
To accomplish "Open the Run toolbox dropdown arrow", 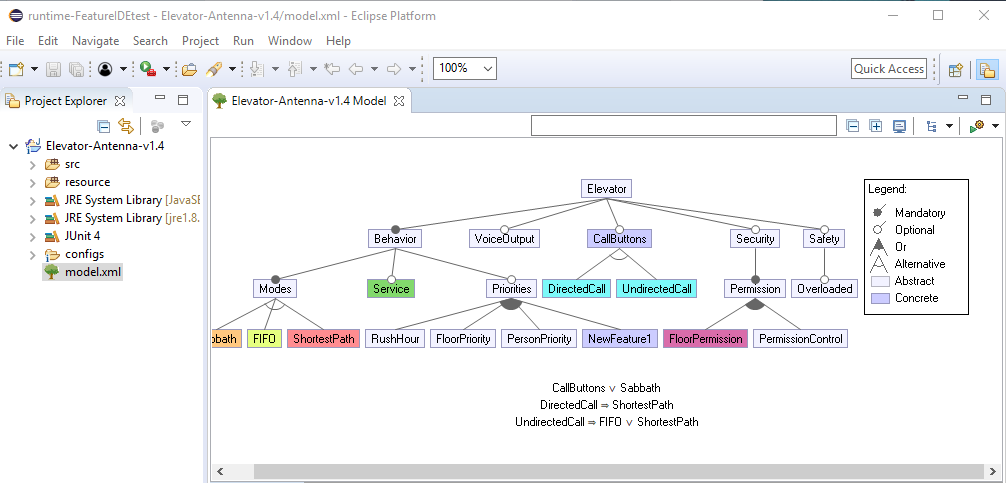I will pos(166,69).
